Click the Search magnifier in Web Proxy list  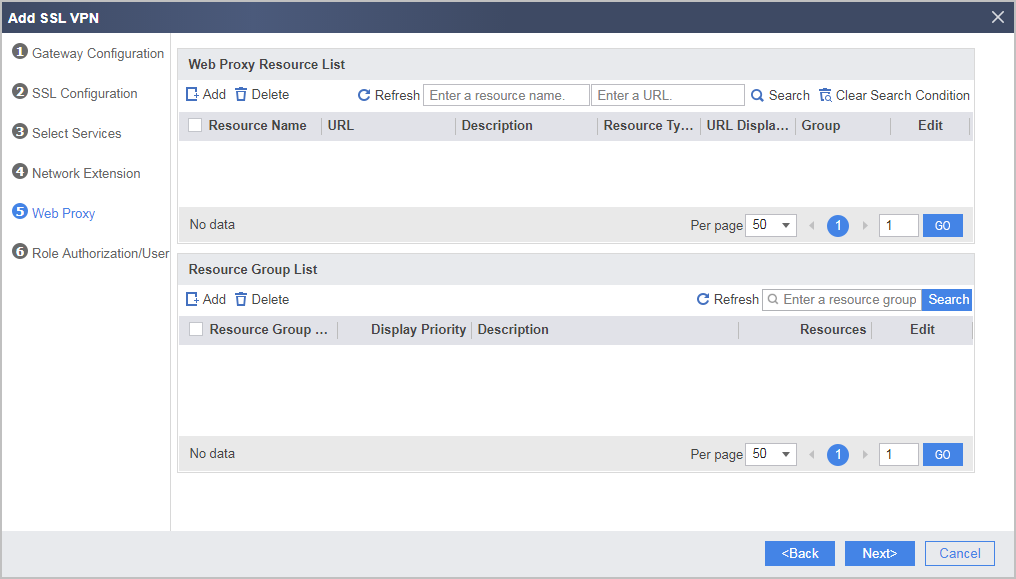(x=757, y=95)
